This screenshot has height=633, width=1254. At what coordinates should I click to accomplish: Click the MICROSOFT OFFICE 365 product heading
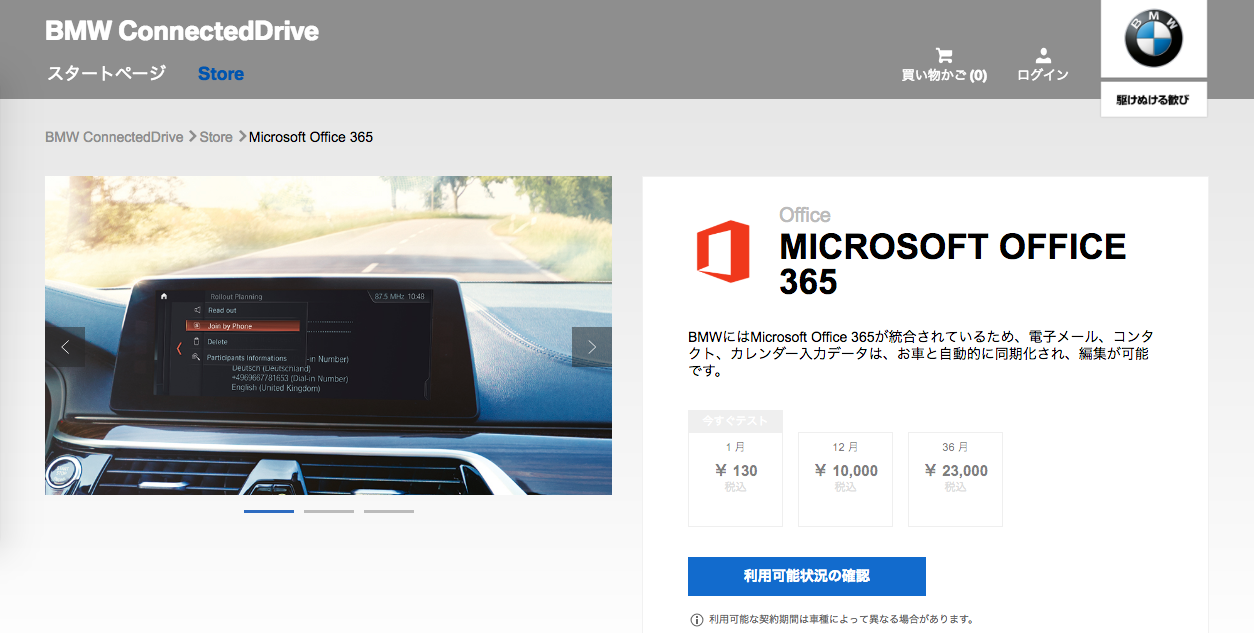point(953,264)
